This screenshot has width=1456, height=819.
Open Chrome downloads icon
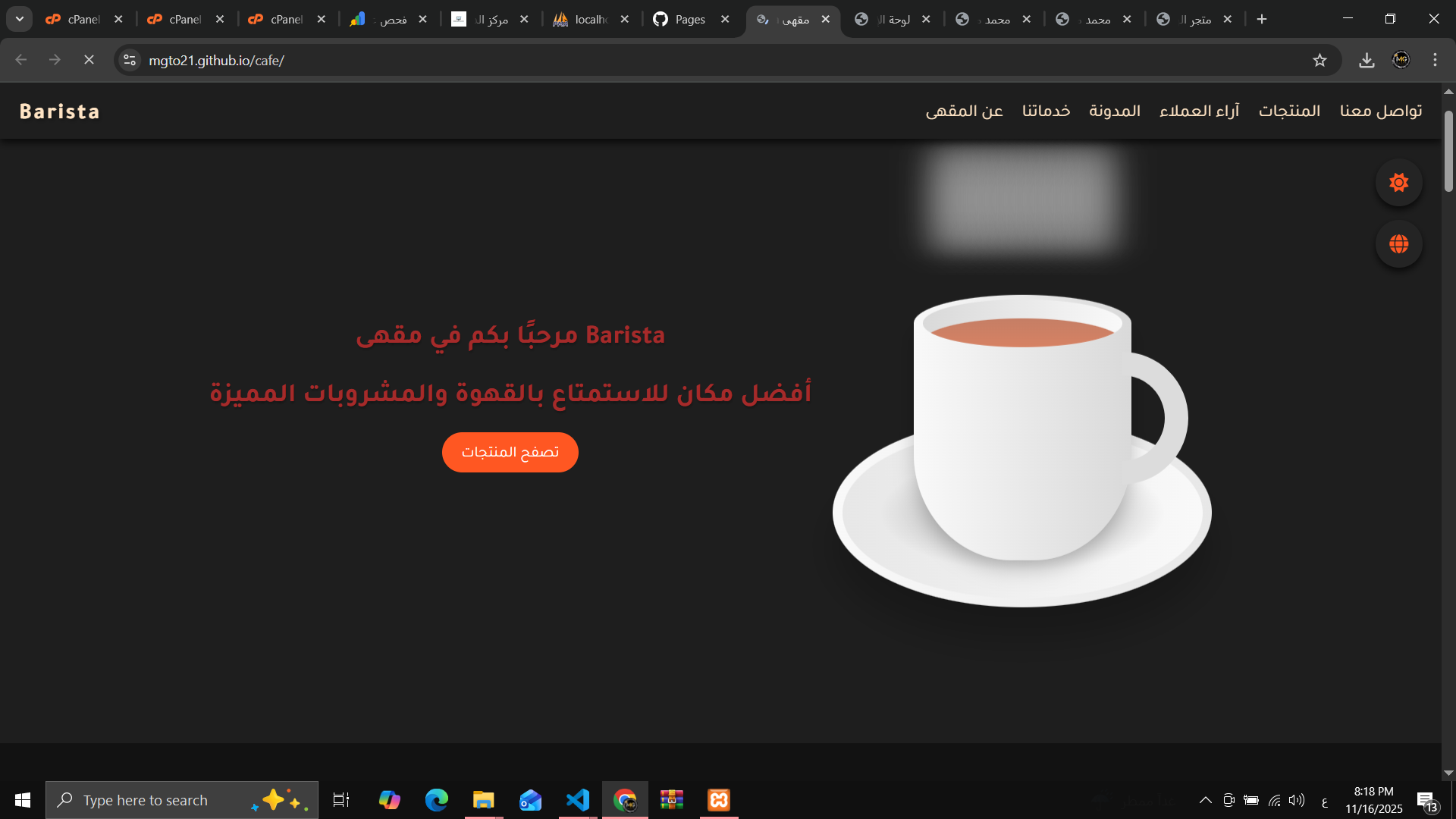[x=1367, y=61]
